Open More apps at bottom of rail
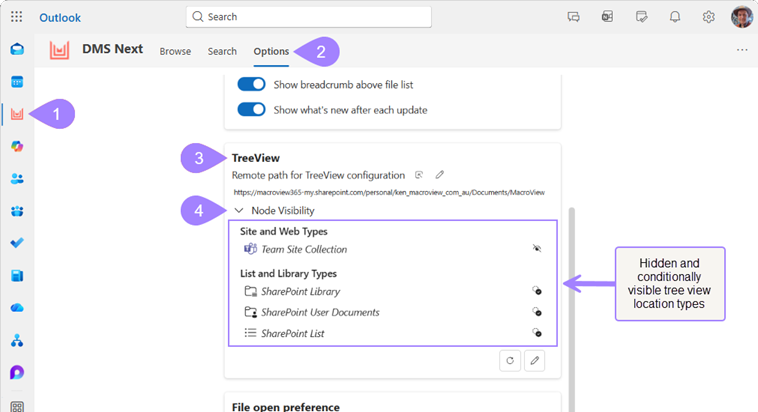The height and width of the screenshot is (412, 758). [x=17, y=406]
